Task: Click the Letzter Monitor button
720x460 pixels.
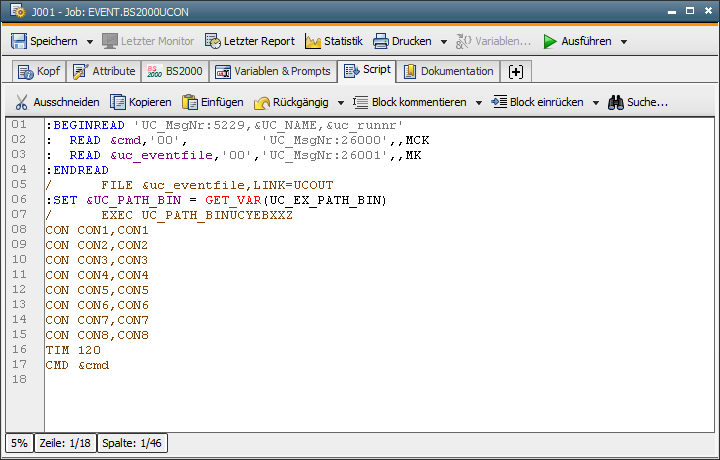Action: tap(148, 41)
